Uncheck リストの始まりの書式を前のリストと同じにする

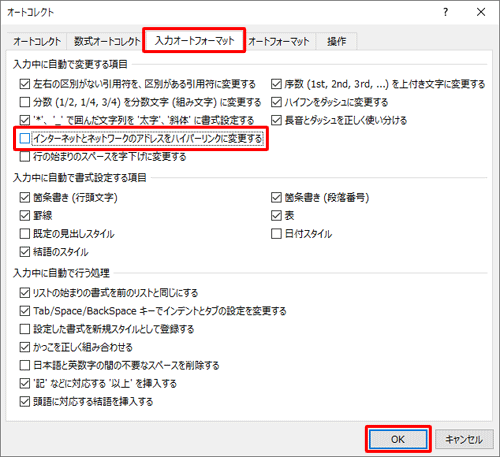click(25, 293)
